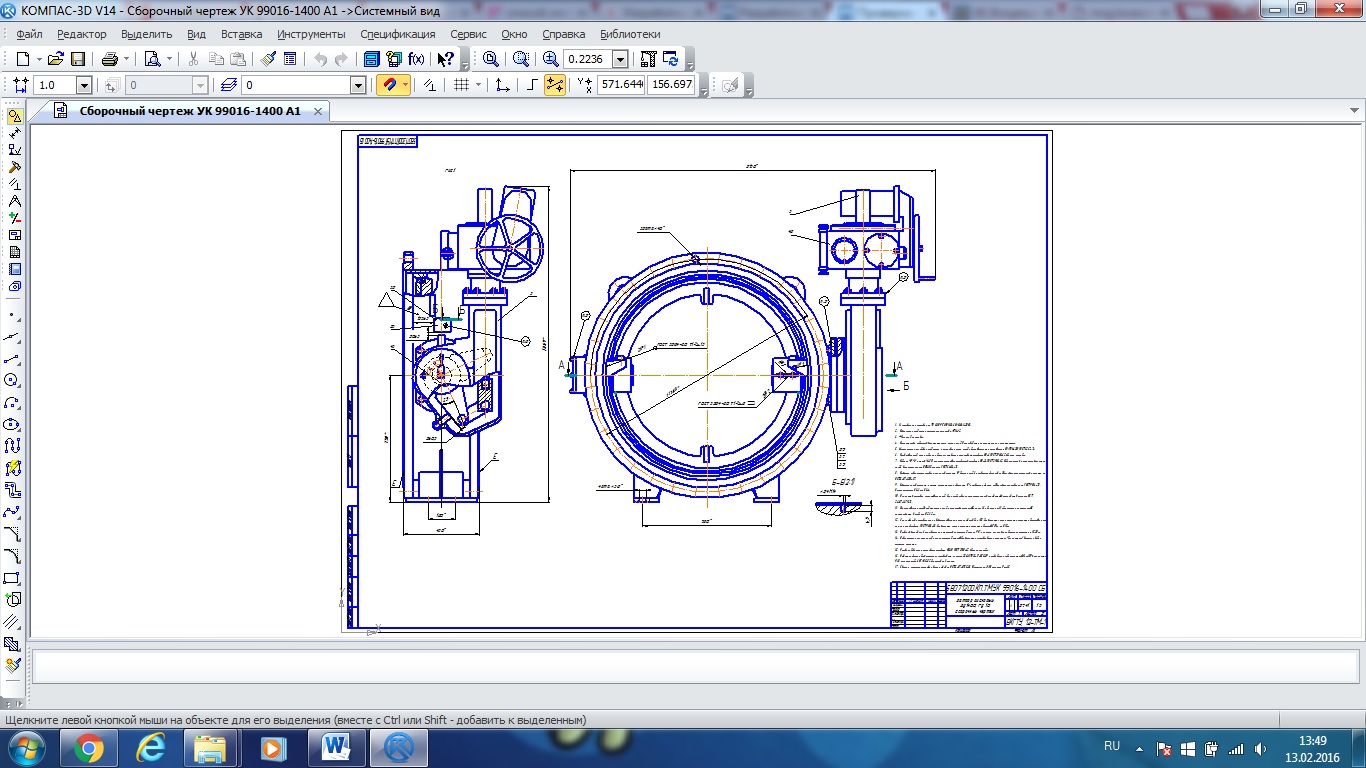Open a file with the folder icon
1366x768 pixels.
pos(56,59)
